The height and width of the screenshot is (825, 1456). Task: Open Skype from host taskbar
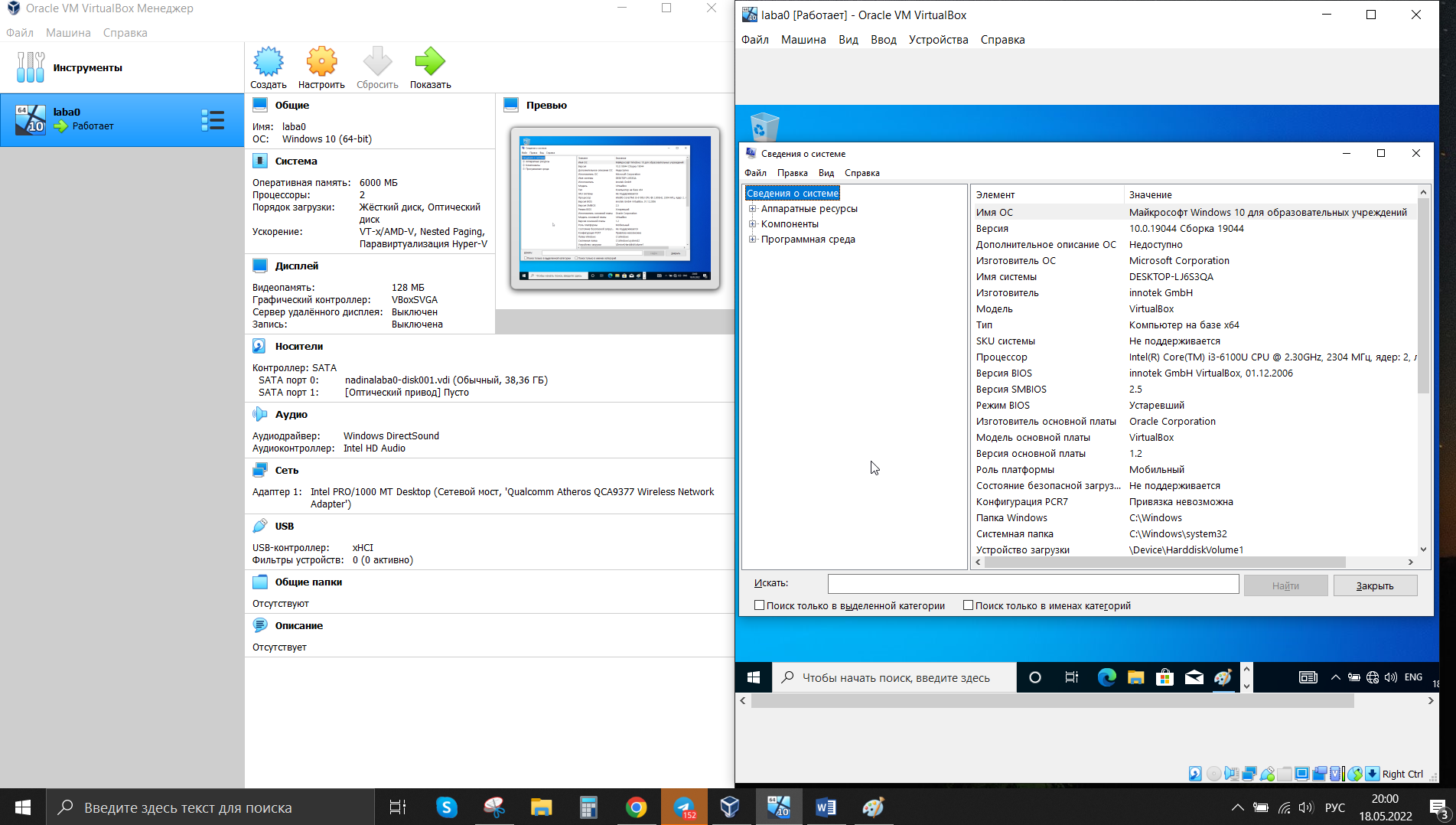pos(447,807)
